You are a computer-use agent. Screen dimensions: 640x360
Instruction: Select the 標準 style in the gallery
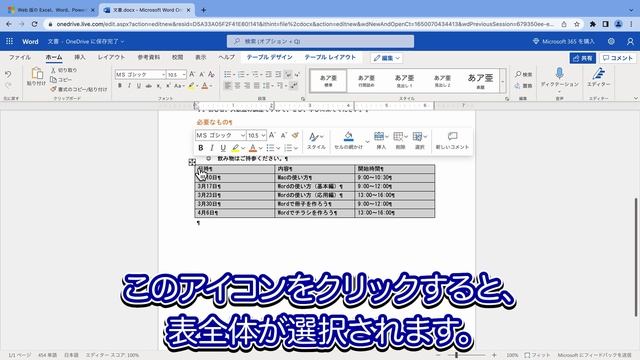tap(328, 80)
